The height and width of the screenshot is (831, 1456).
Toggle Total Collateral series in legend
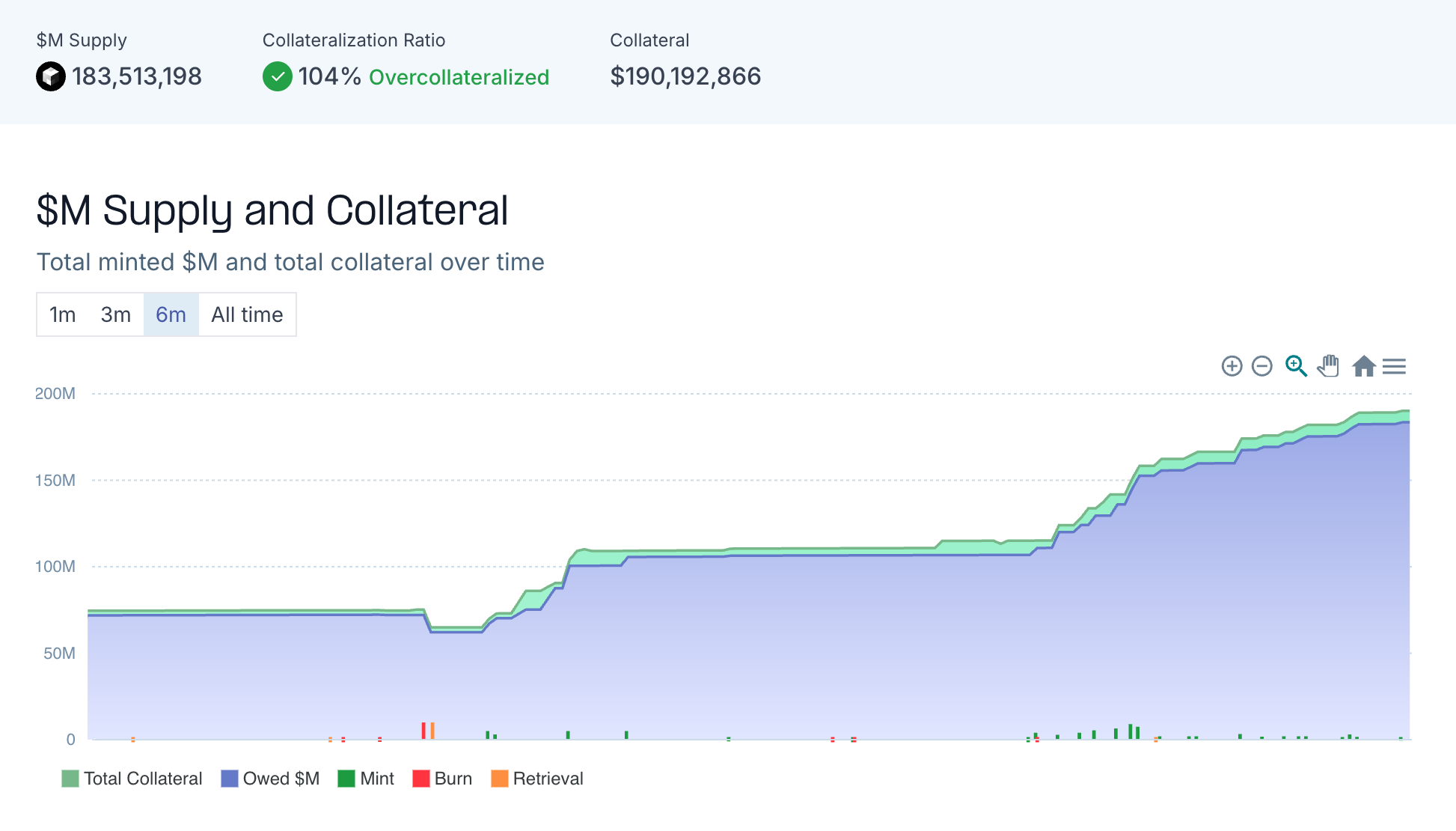[x=142, y=779]
